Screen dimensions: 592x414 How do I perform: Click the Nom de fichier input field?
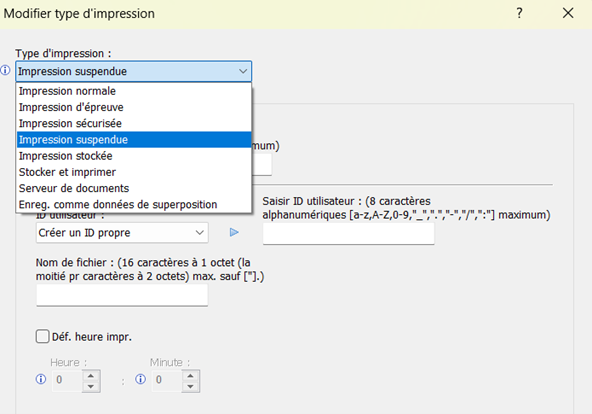click(x=122, y=295)
